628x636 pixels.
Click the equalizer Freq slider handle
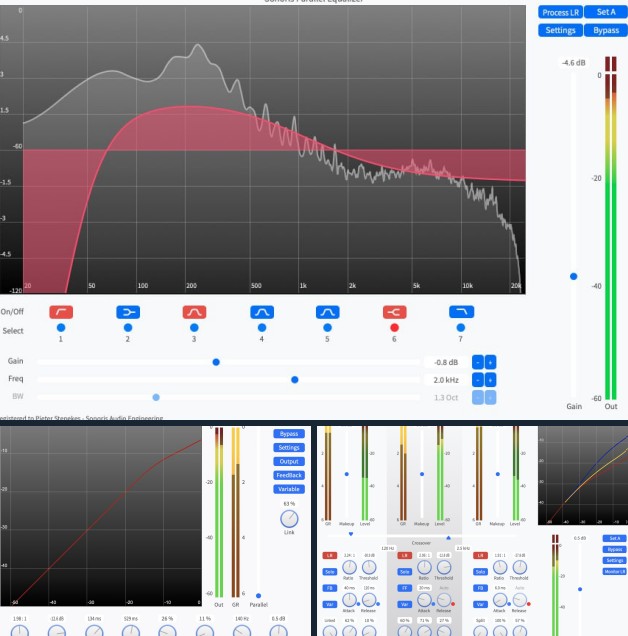click(x=295, y=380)
